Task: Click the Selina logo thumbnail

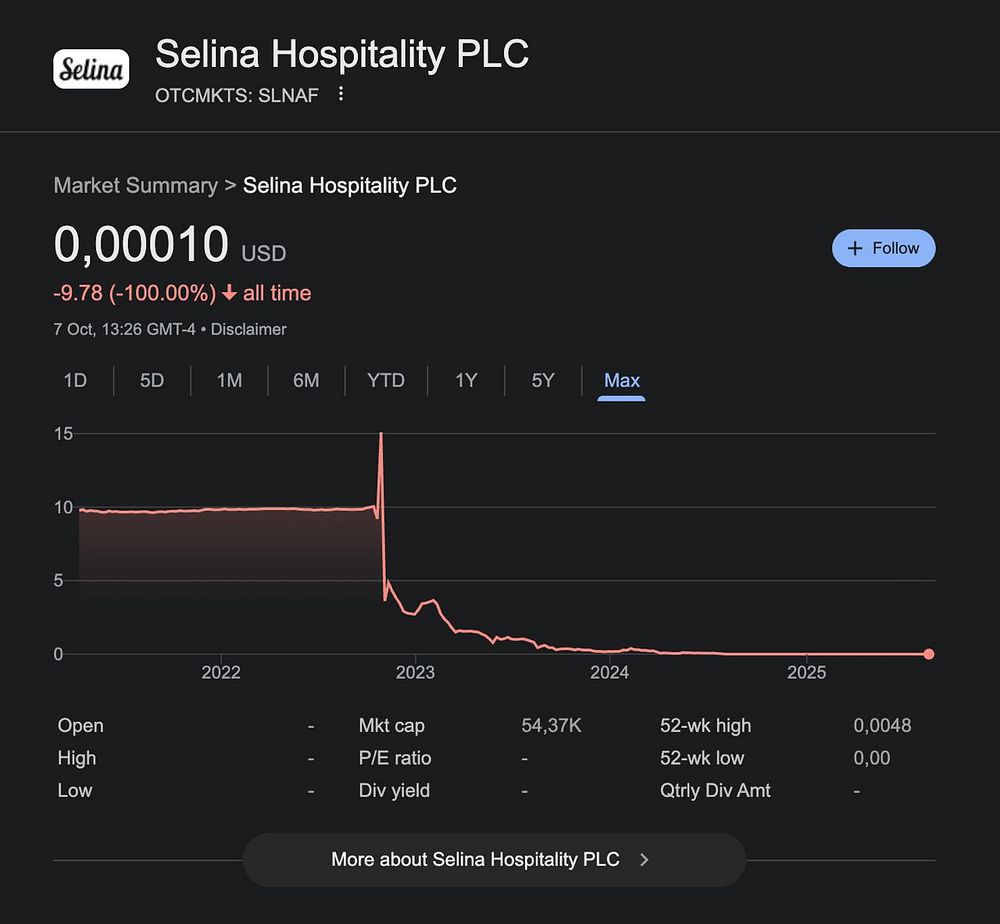Action: pyautogui.click(x=91, y=69)
